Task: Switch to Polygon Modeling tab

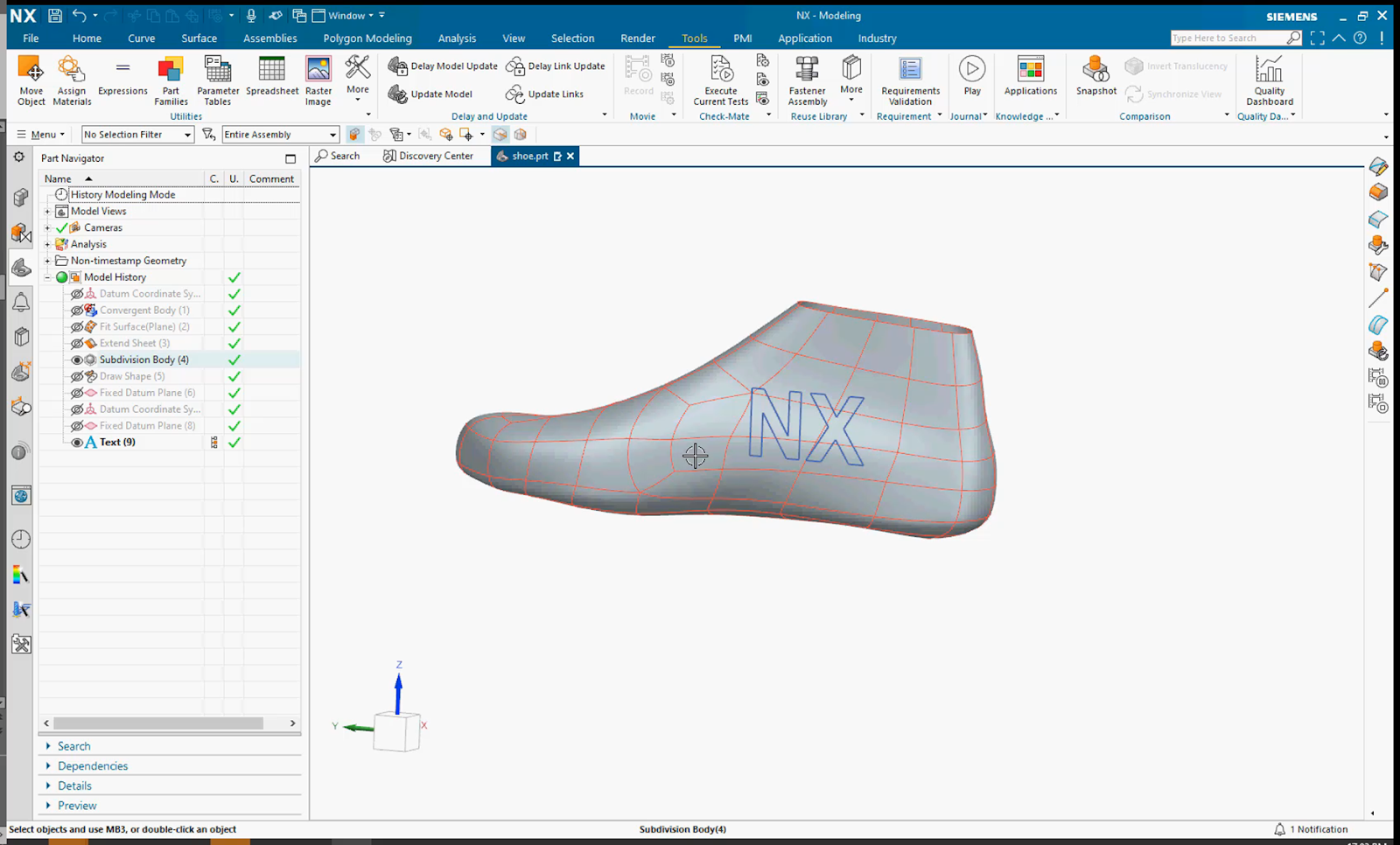Action: [x=367, y=38]
